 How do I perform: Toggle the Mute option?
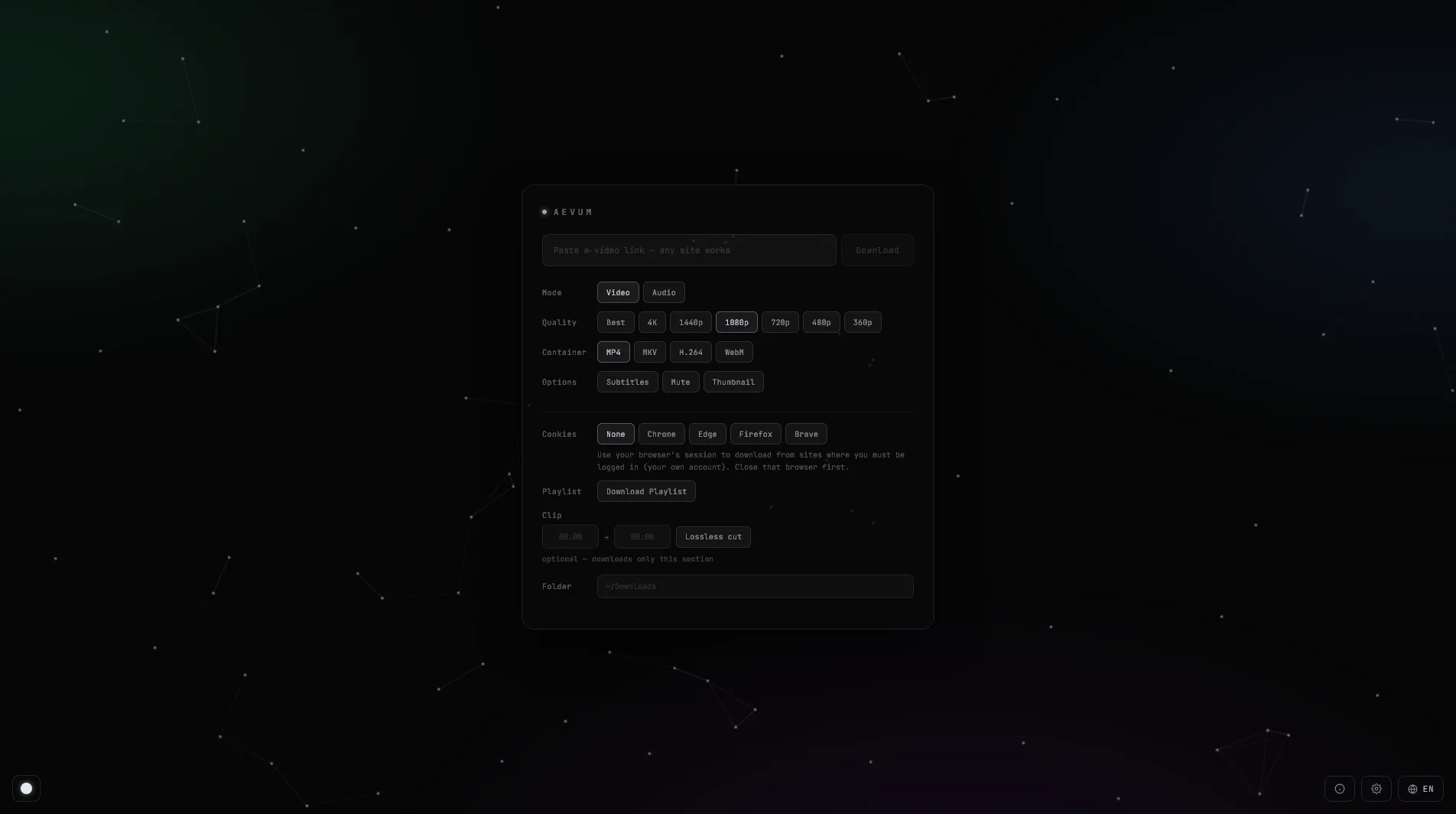click(681, 382)
